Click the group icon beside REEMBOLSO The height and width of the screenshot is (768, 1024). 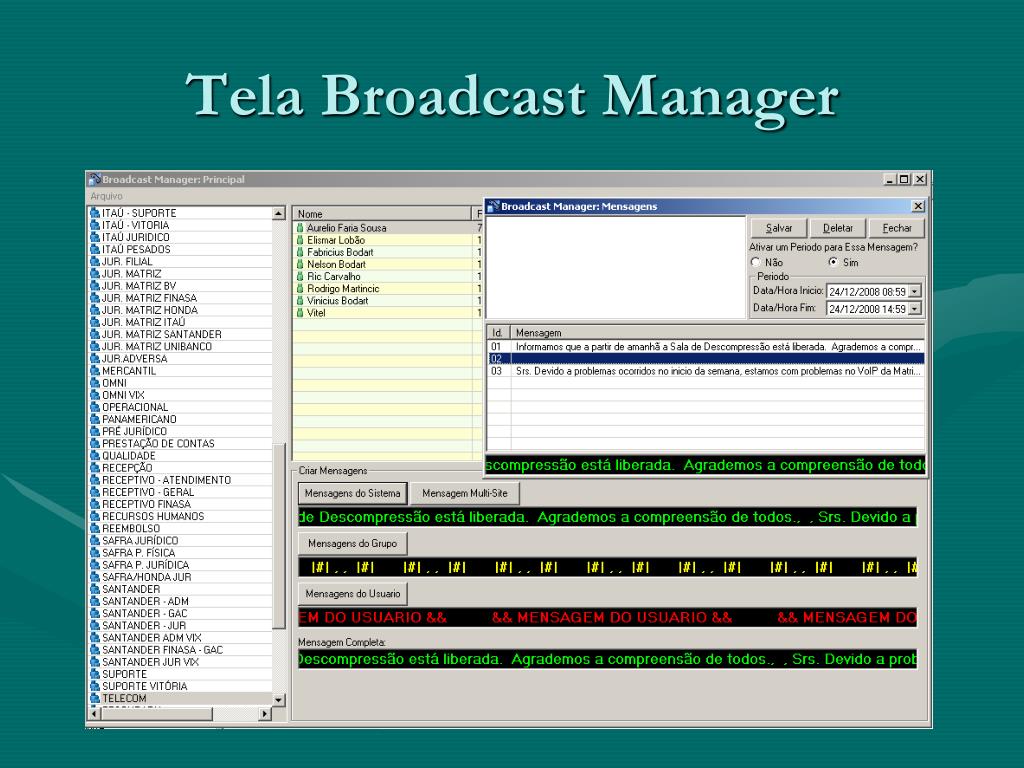(x=95, y=528)
